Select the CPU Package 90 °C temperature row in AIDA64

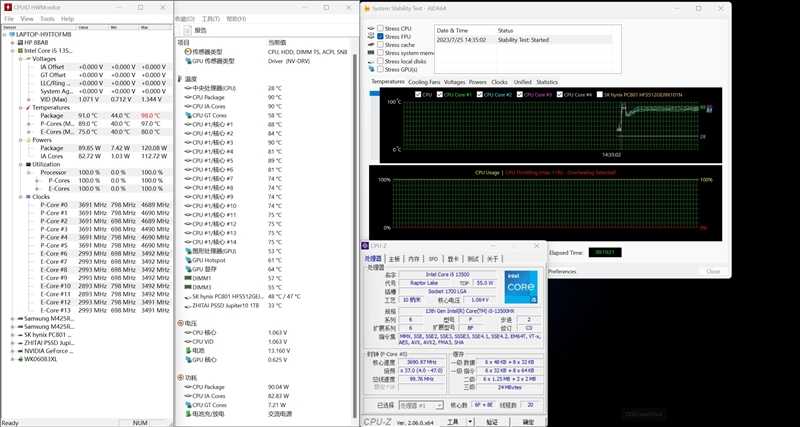point(264,97)
